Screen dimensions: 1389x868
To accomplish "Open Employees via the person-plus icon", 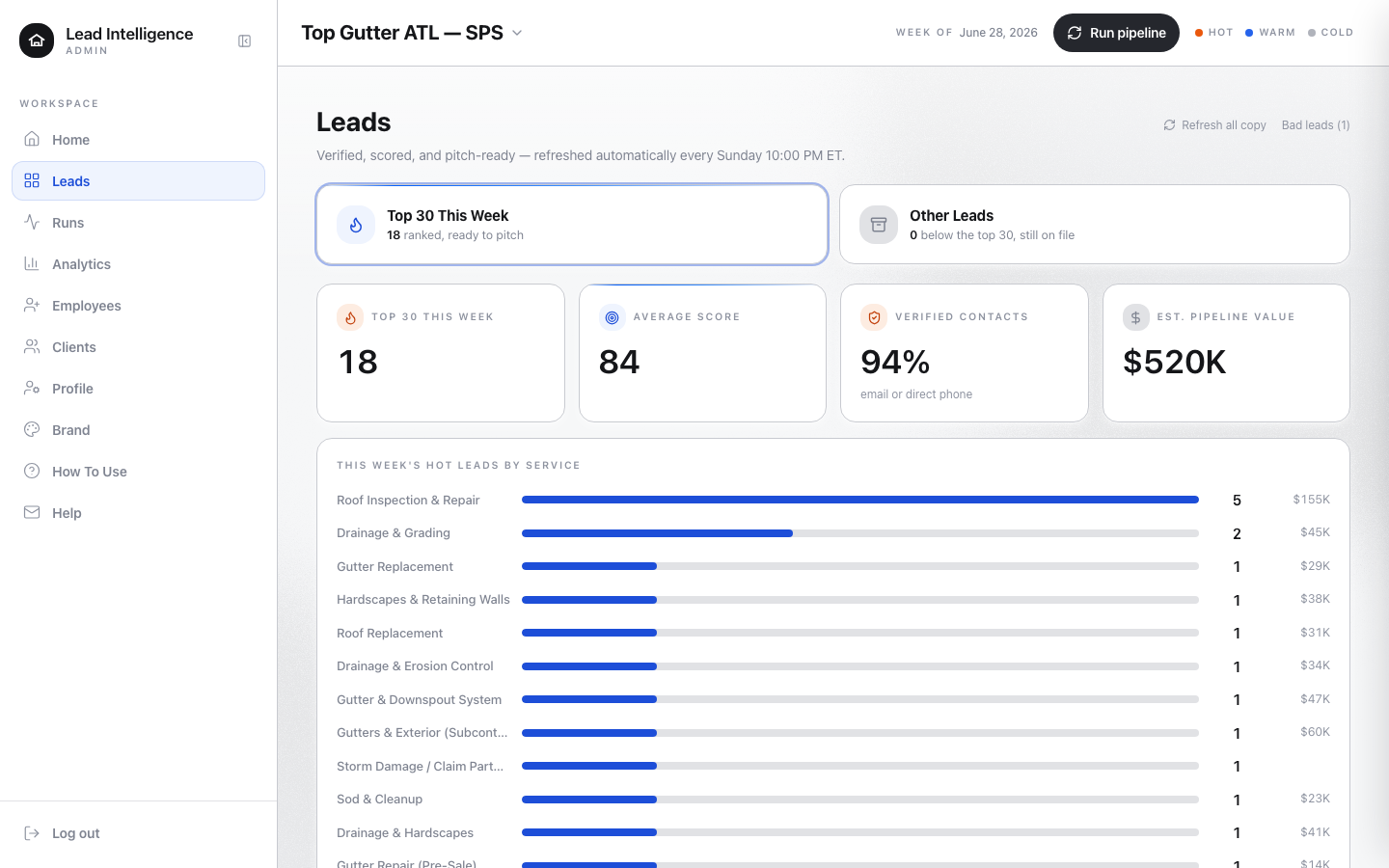I will [x=32, y=305].
